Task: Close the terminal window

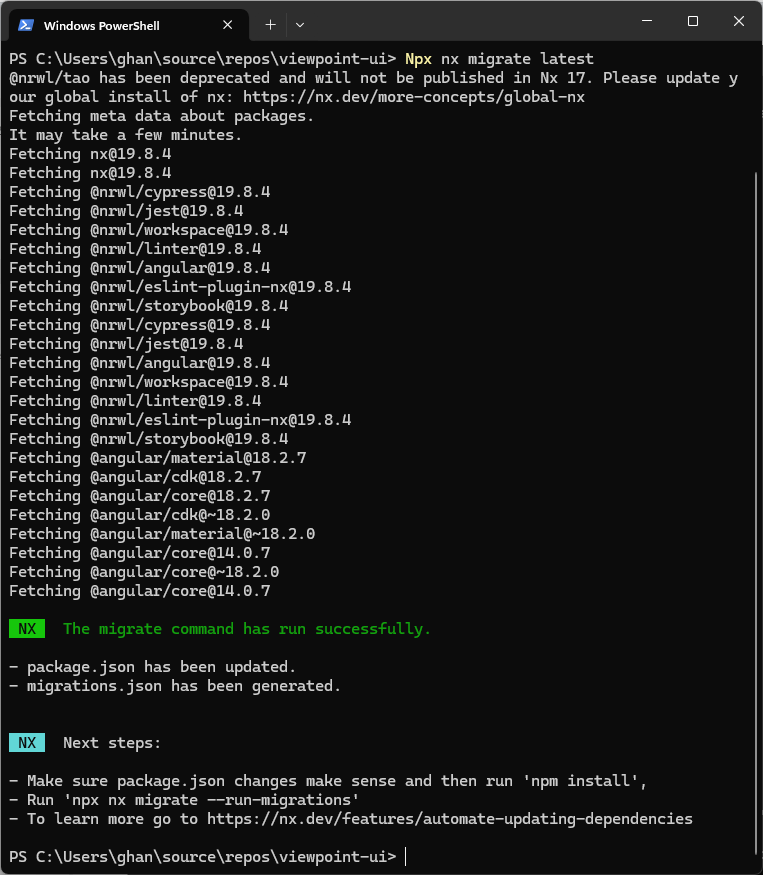Action: pyautogui.click(x=738, y=21)
